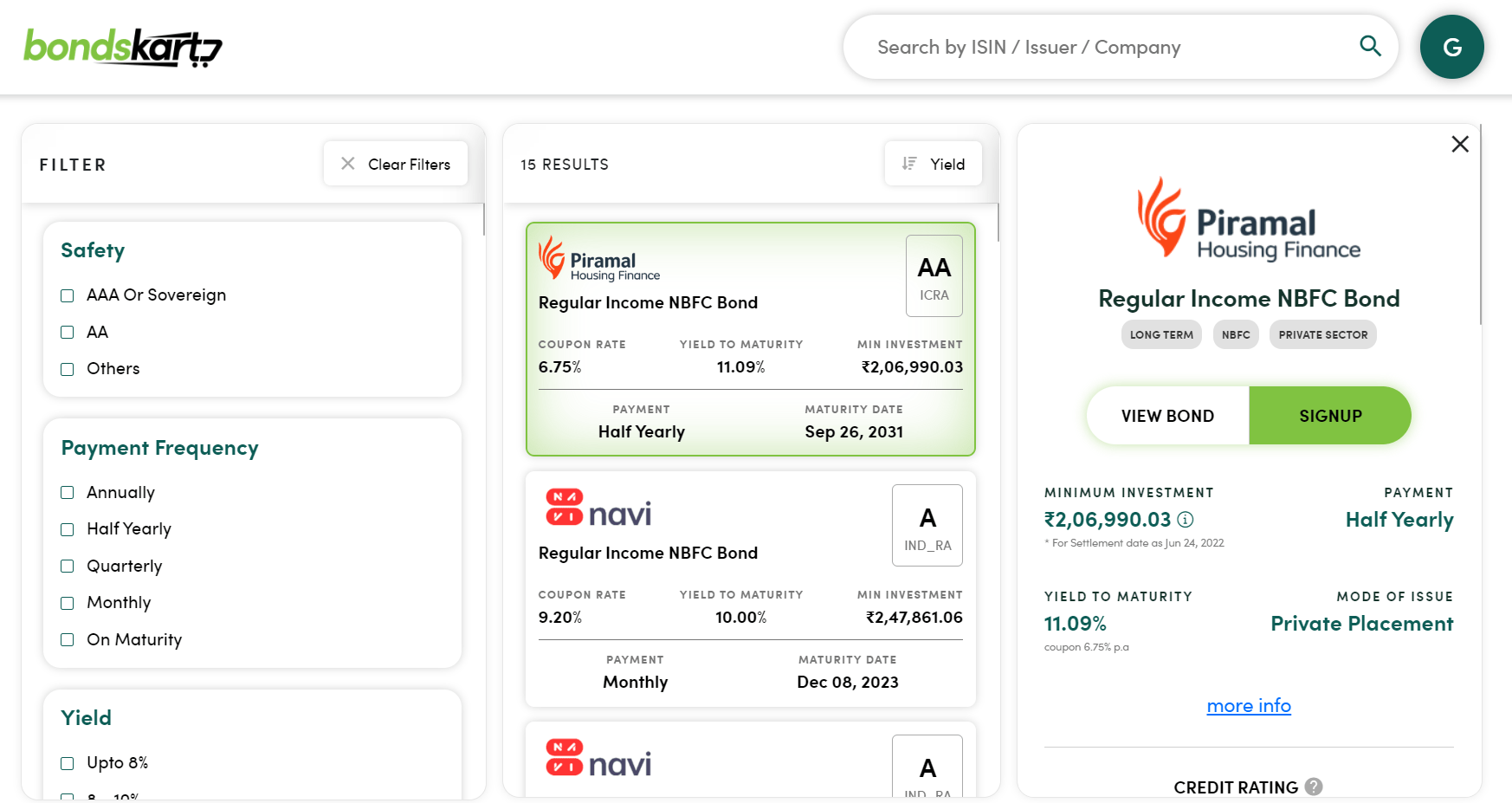Open the G user profile avatar
The width and height of the screenshot is (1512, 803).
1451,47
